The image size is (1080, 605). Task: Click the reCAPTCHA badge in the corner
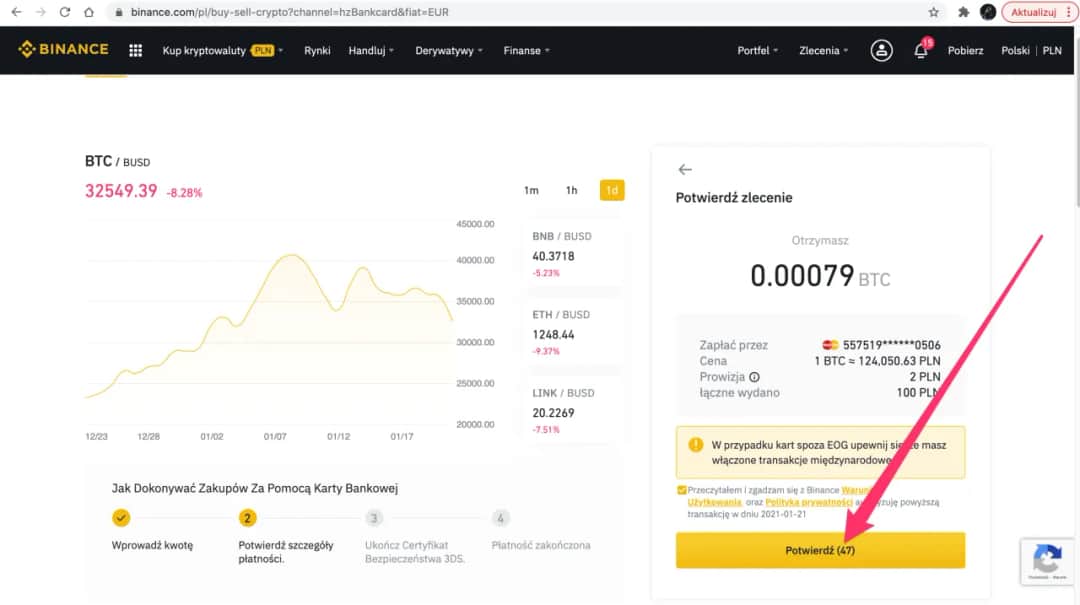(x=1048, y=562)
